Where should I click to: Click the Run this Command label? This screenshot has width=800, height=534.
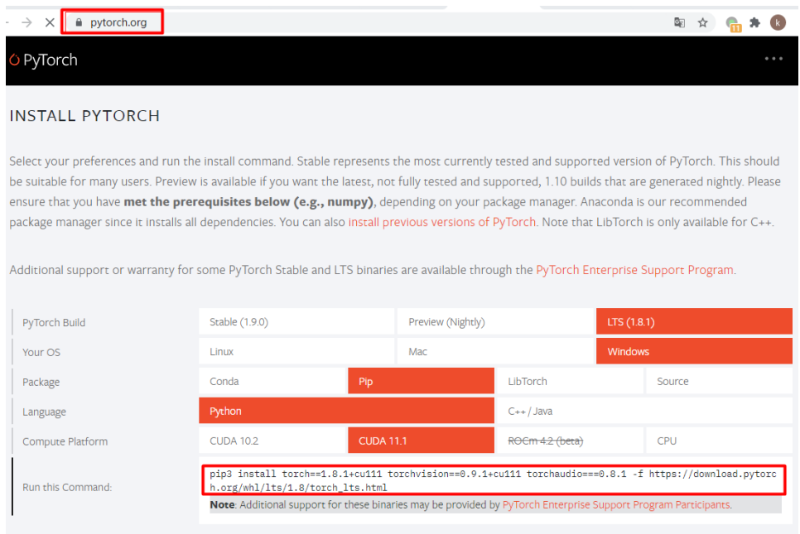67,487
